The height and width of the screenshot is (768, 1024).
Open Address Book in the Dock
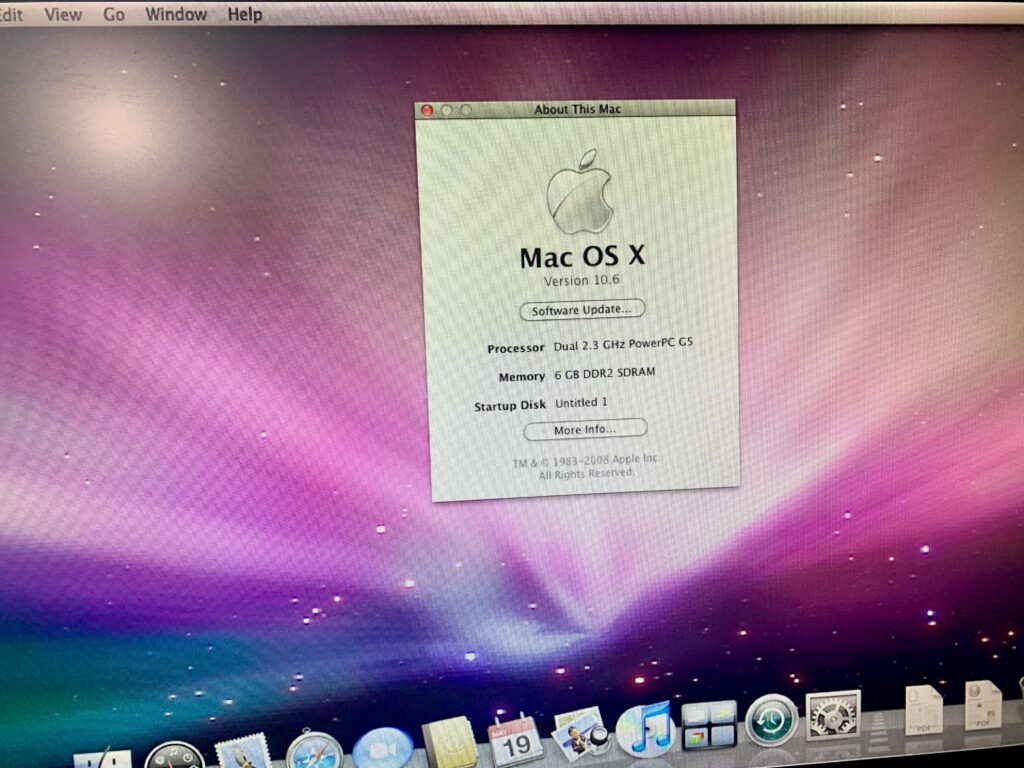coord(450,743)
